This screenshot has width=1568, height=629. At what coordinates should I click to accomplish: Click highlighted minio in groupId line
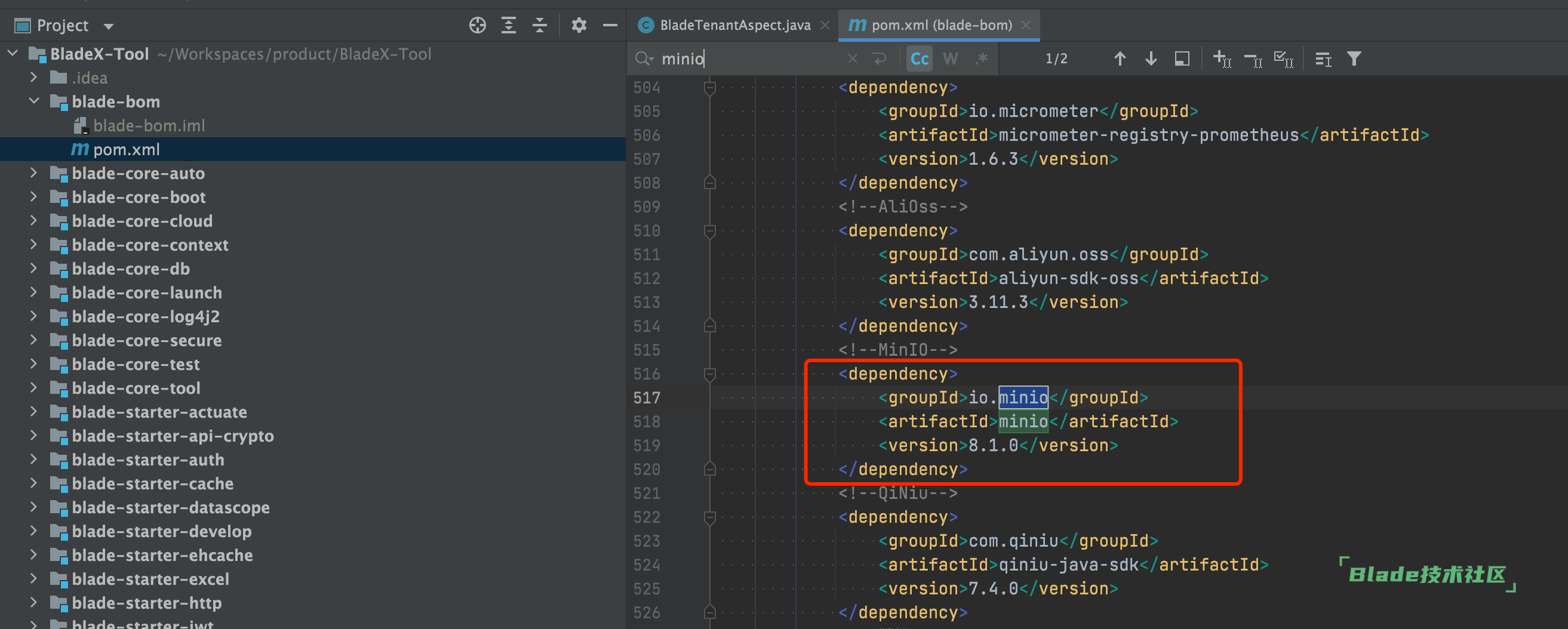[1023, 397]
